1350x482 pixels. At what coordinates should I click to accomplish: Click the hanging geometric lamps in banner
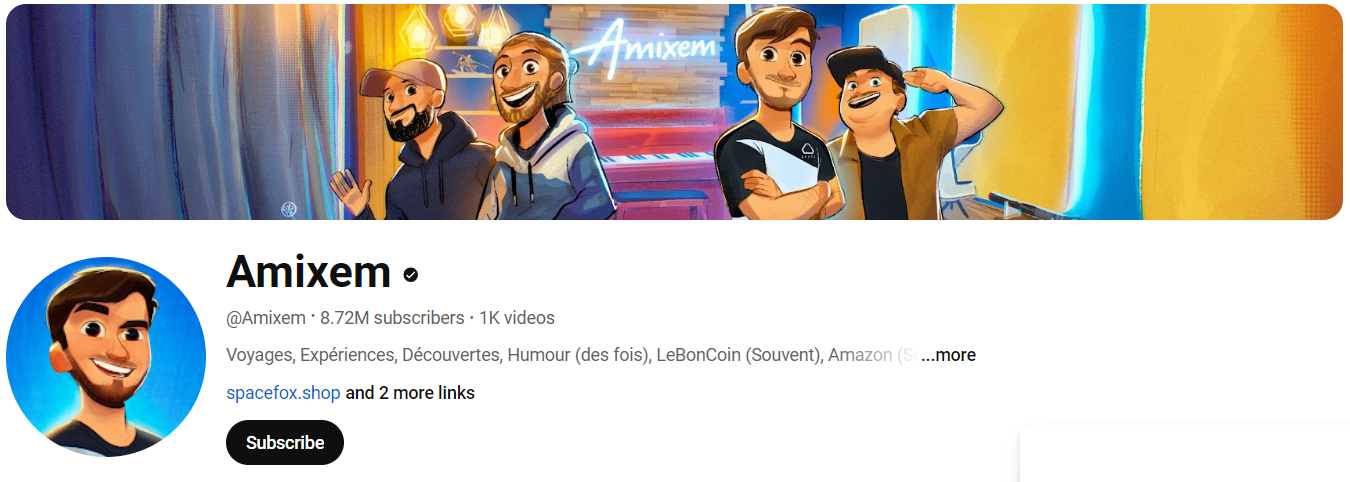455,25
